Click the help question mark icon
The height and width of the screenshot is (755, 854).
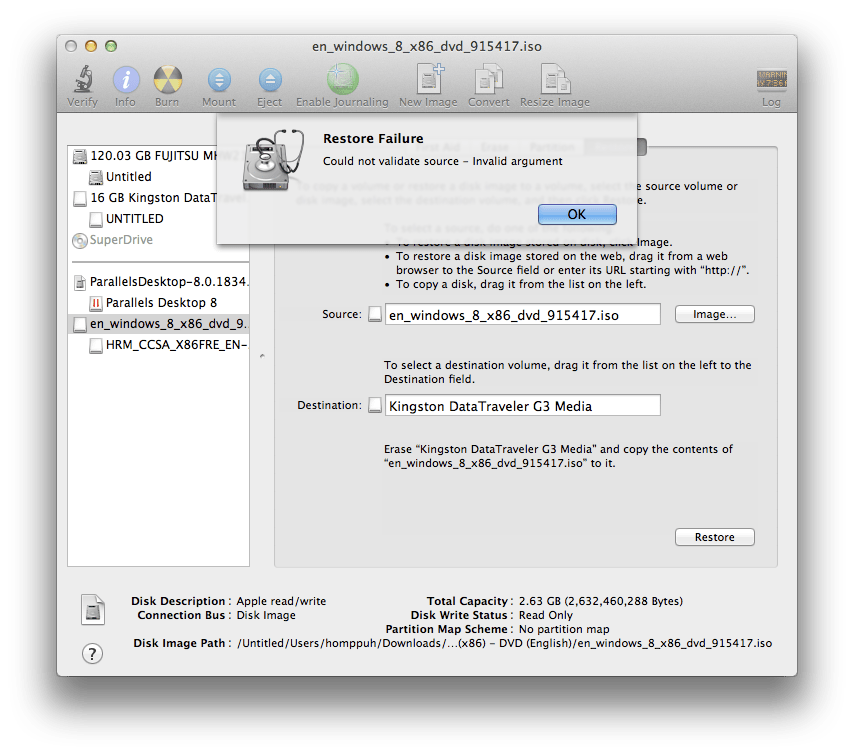[93, 653]
